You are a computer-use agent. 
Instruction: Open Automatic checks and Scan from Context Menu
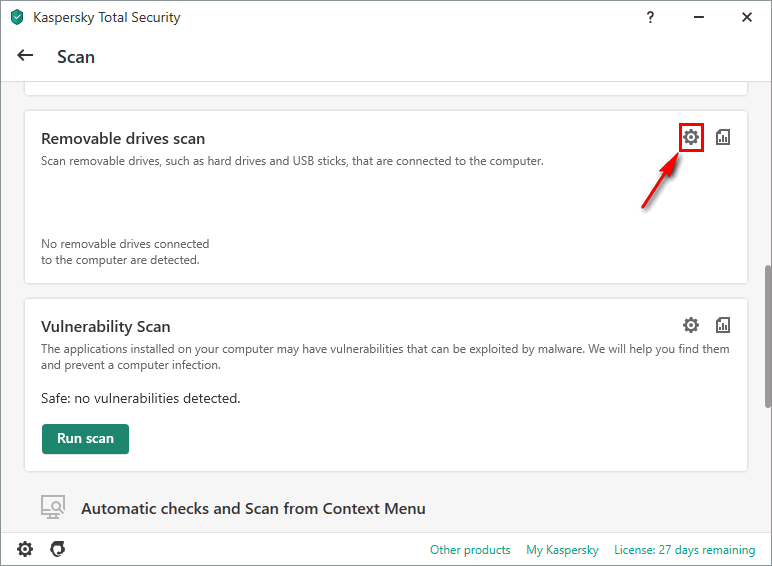pos(253,508)
